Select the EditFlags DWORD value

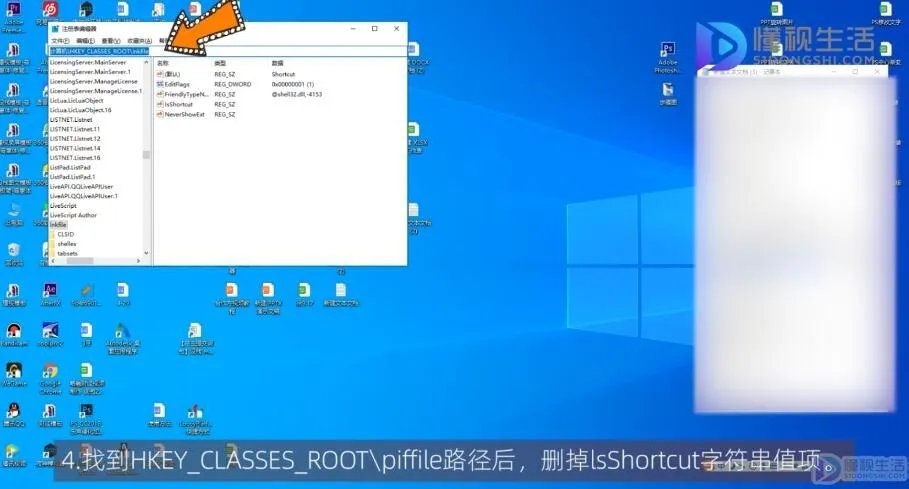(173, 84)
